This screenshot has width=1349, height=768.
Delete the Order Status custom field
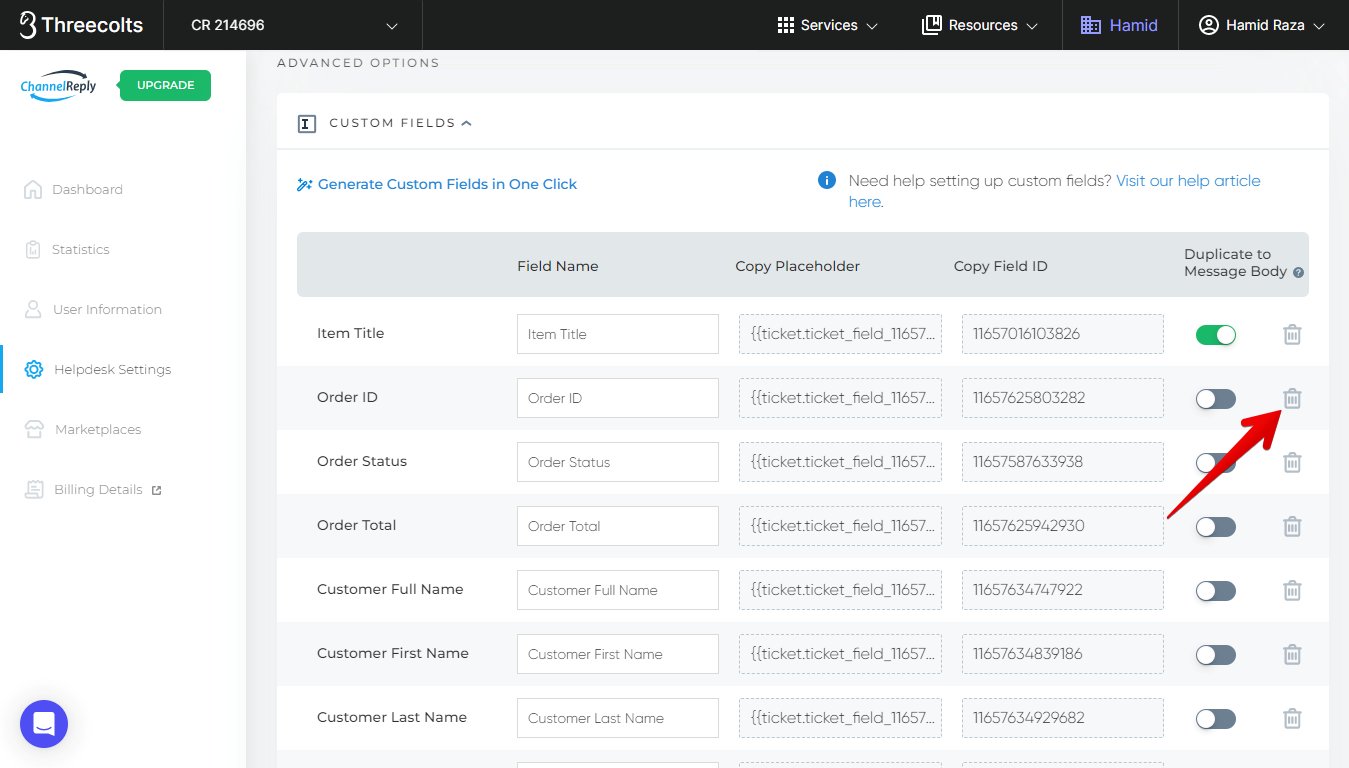[1292, 462]
